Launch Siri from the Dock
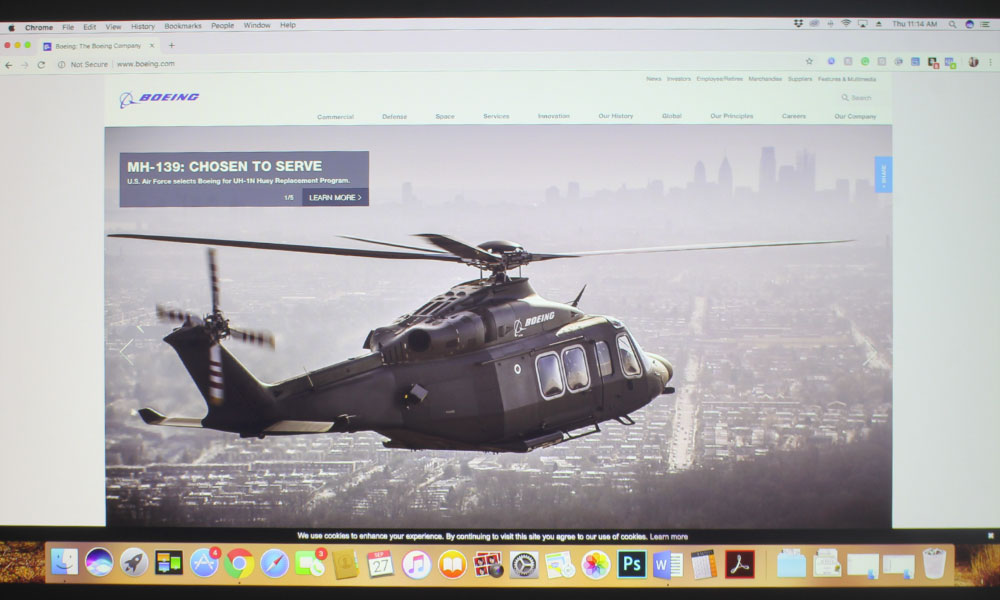1000x600 pixels. 99,562
